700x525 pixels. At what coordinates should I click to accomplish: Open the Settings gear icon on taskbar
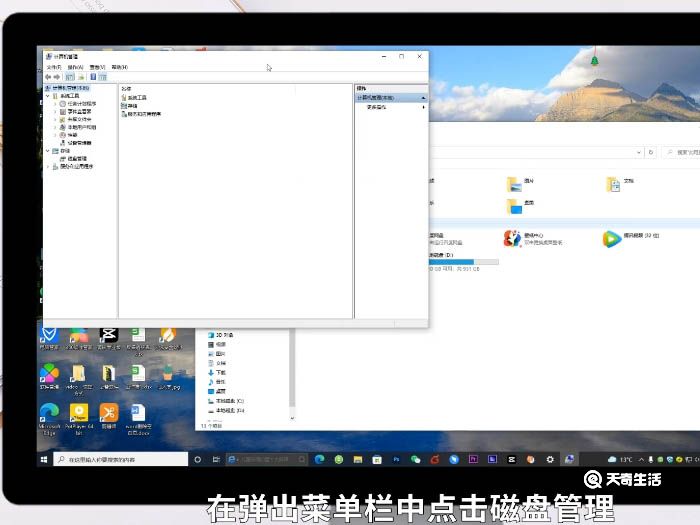tap(548, 459)
